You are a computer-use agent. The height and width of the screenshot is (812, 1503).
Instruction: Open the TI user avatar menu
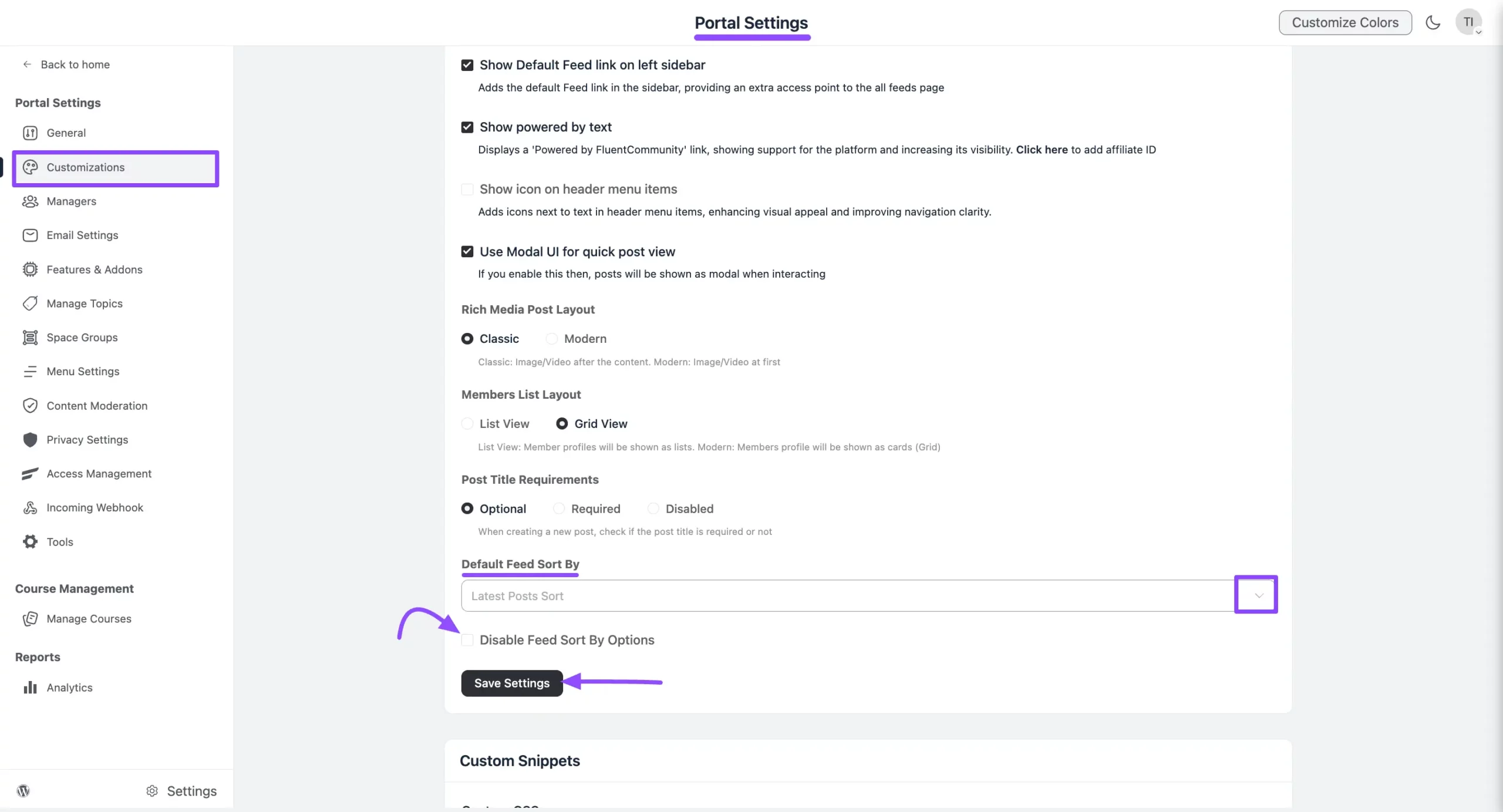pos(1468,22)
